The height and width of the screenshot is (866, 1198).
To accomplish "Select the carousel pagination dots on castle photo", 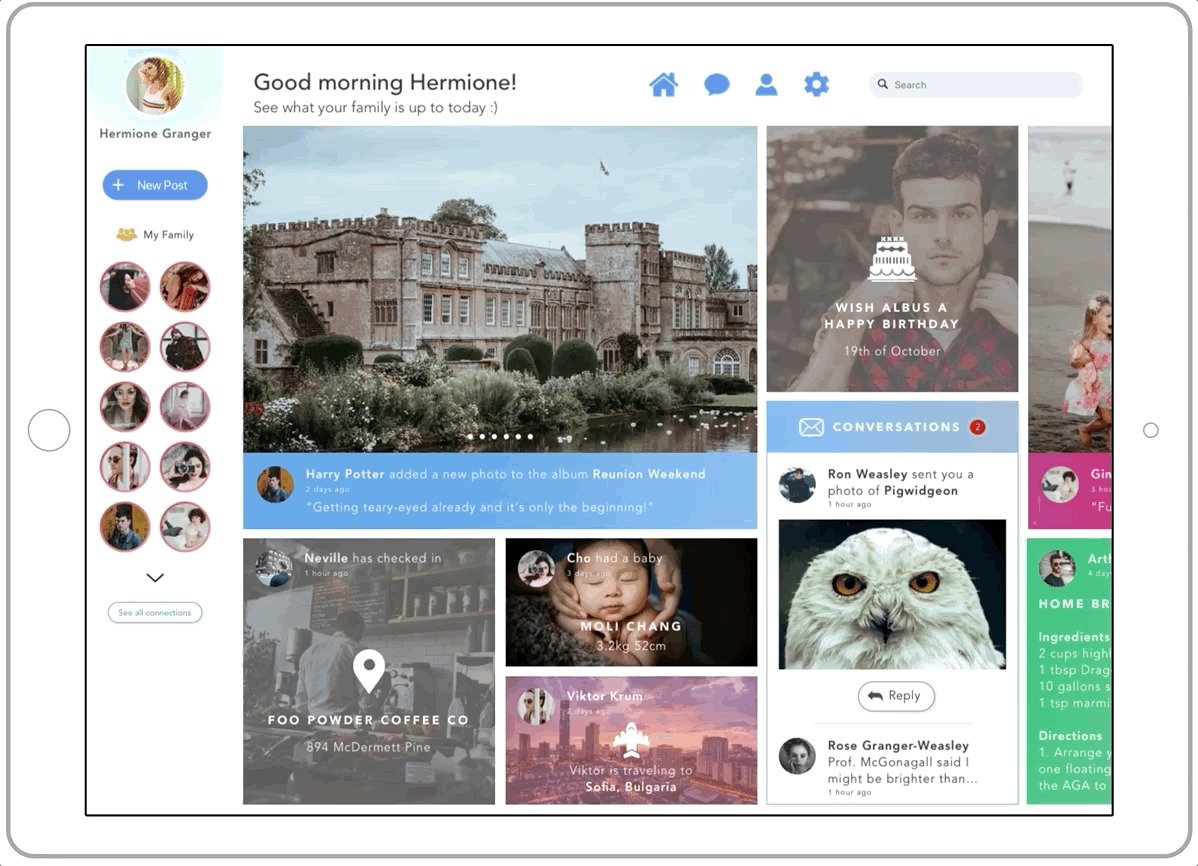I will click(500, 437).
